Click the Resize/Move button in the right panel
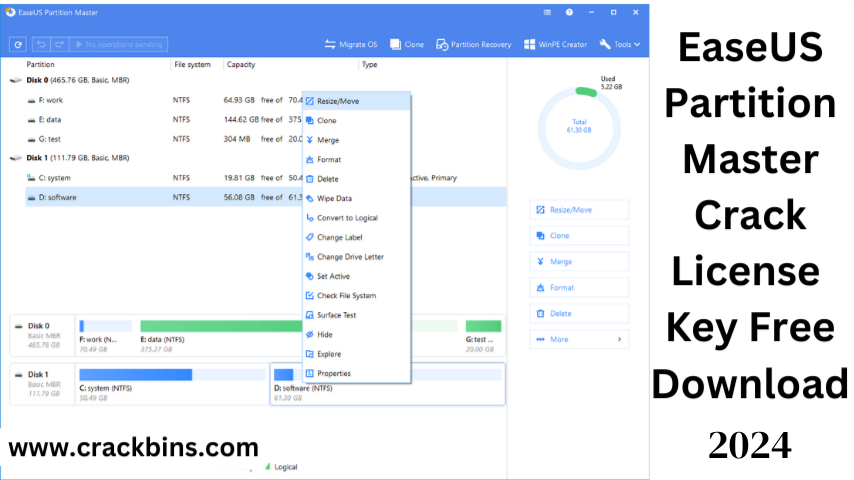Viewport: 854px width, 480px height. [x=579, y=210]
